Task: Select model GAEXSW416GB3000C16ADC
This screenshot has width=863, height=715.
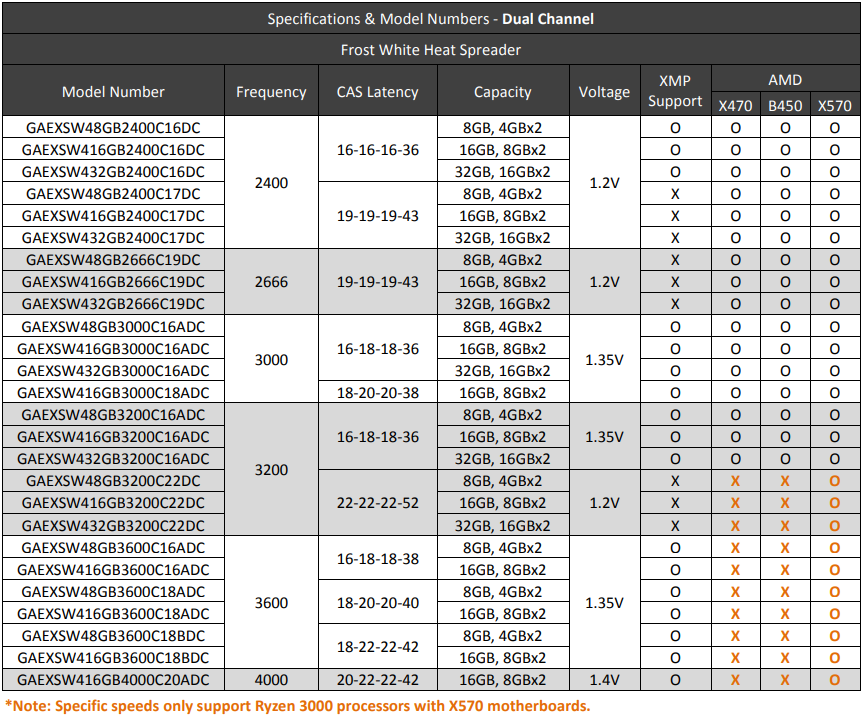Action: pos(113,349)
